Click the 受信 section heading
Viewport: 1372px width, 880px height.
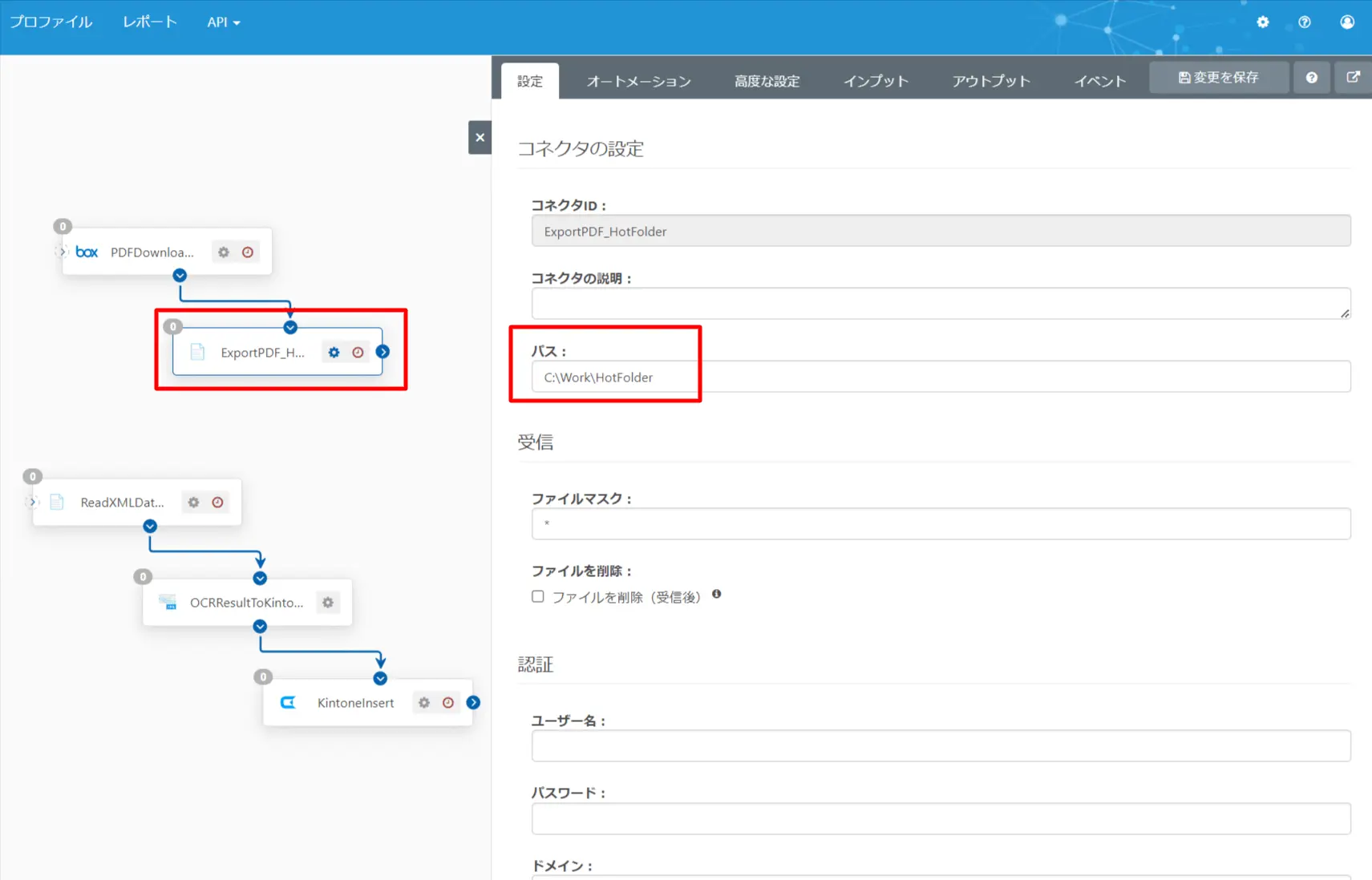pos(536,442)
